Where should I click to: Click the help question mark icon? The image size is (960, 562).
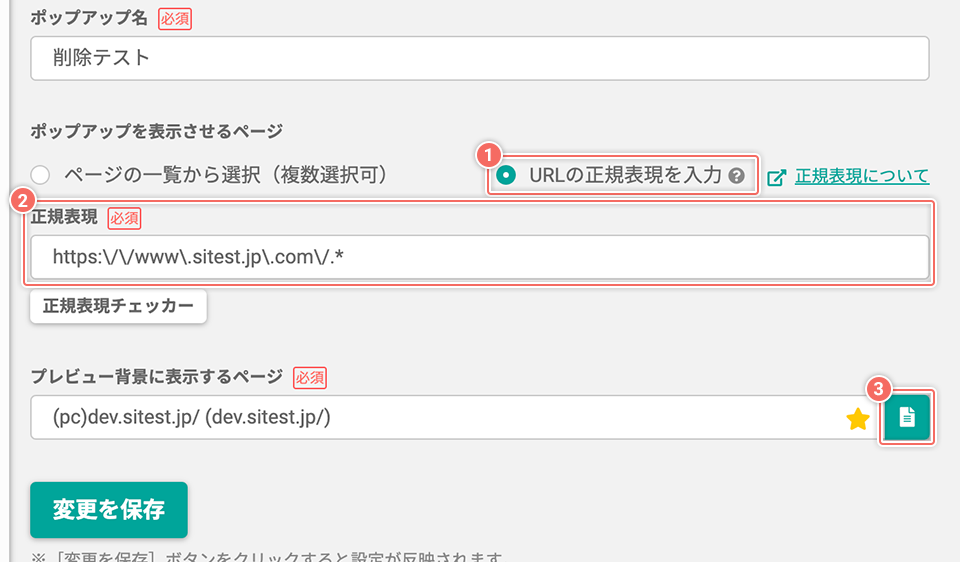tap(737, 176)
